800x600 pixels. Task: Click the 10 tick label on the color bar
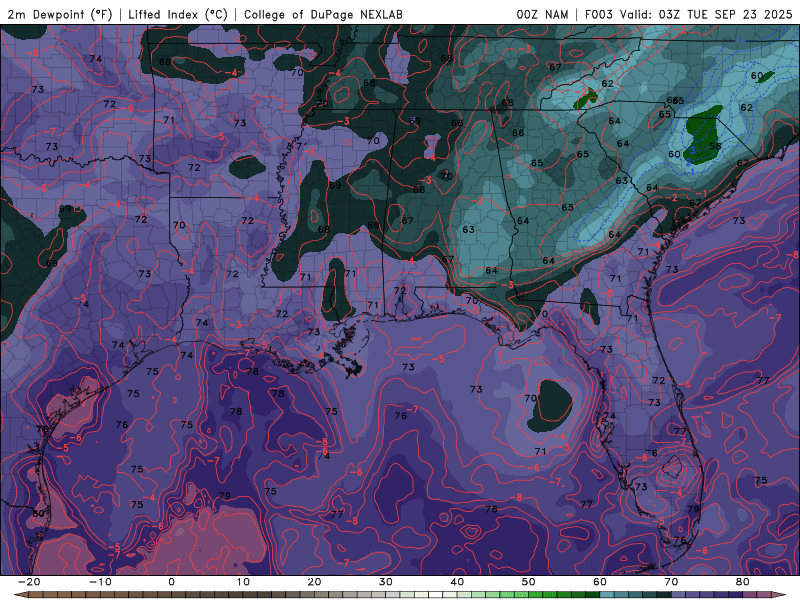point(243,582)
